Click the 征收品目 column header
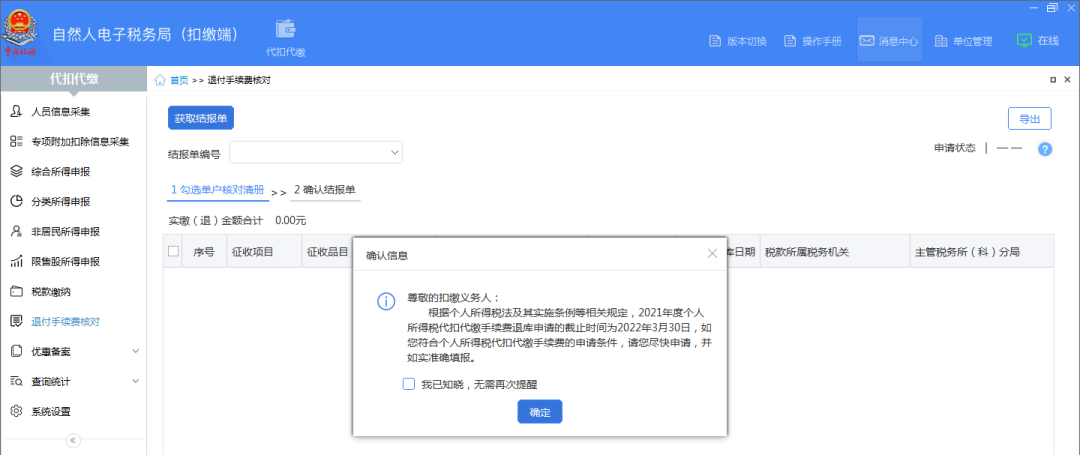The height and width of the screenshot is (455, 1080). tap(327, 252)
